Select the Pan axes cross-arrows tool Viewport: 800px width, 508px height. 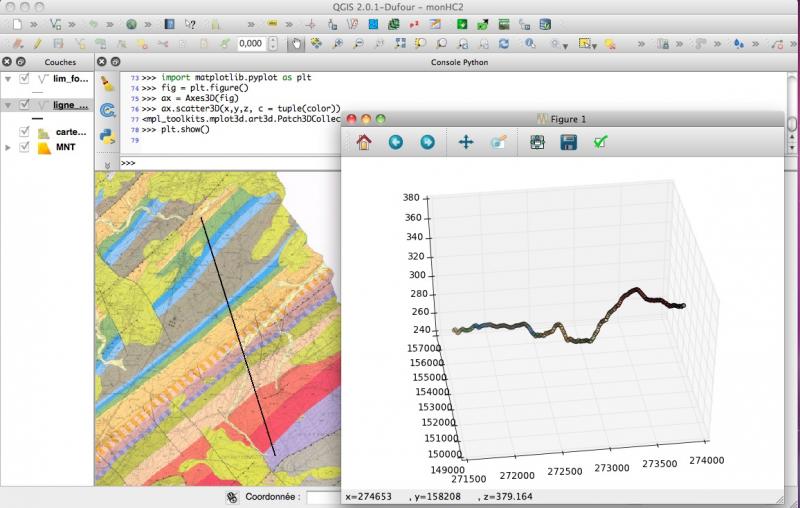coord(465,143)
